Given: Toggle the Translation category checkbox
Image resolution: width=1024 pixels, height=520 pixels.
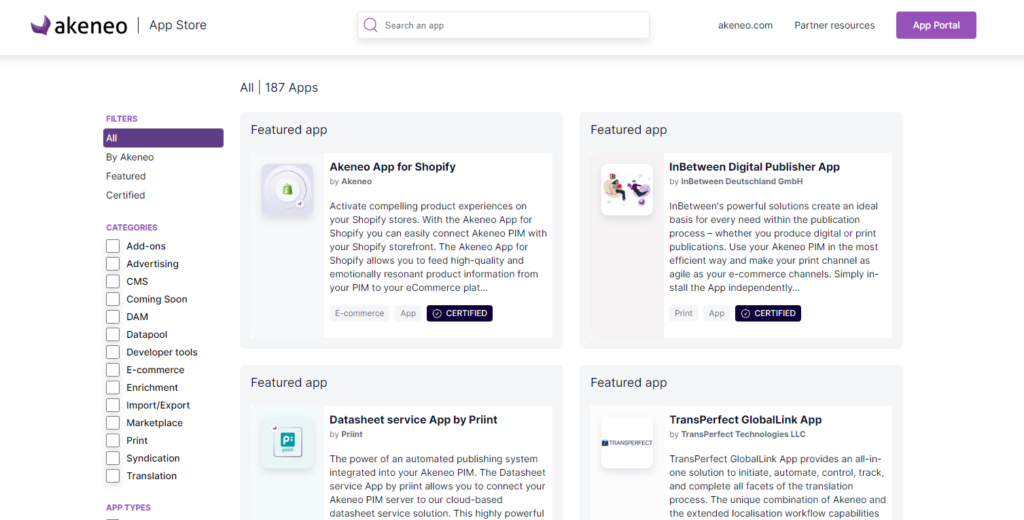Looking at the screenshot, I should [x=113, y=476].
